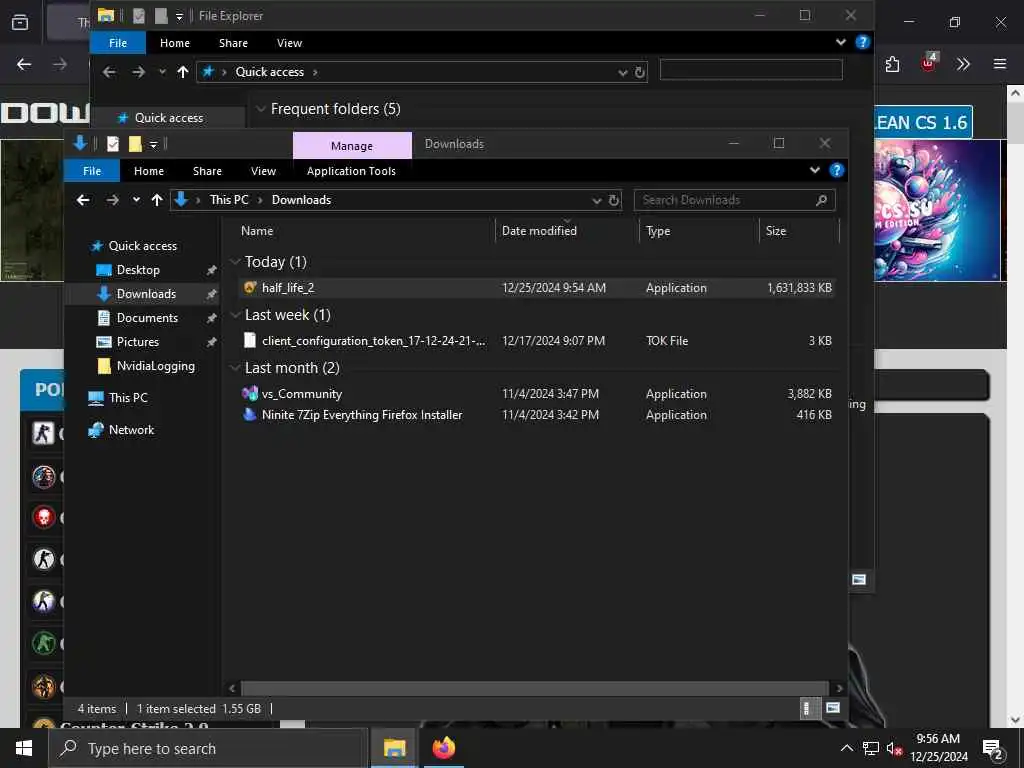This screenshot has width=1024, height=768.
Task: Collapse the Last month (2) group
Action: pyautogui.click(x=235, y=368)
